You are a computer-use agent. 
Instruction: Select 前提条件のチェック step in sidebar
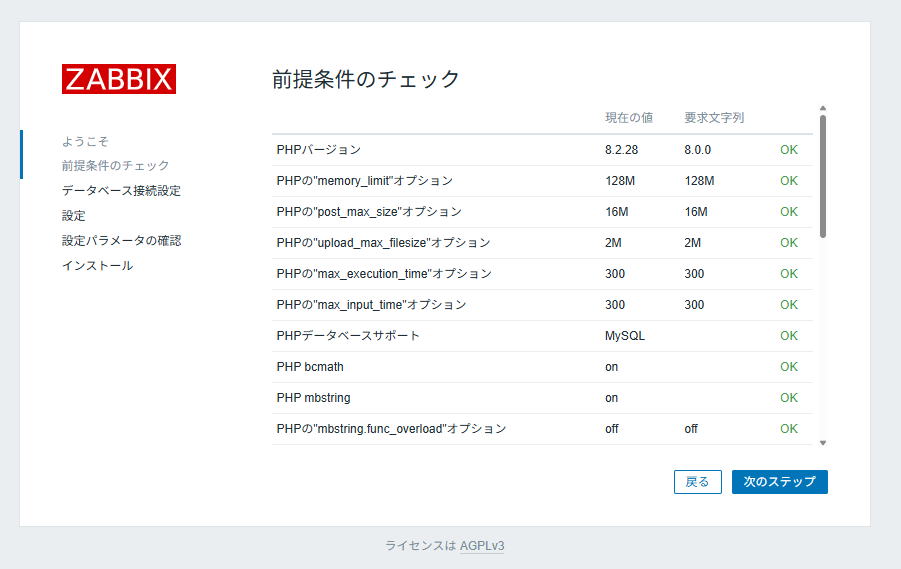pos(115,166)
